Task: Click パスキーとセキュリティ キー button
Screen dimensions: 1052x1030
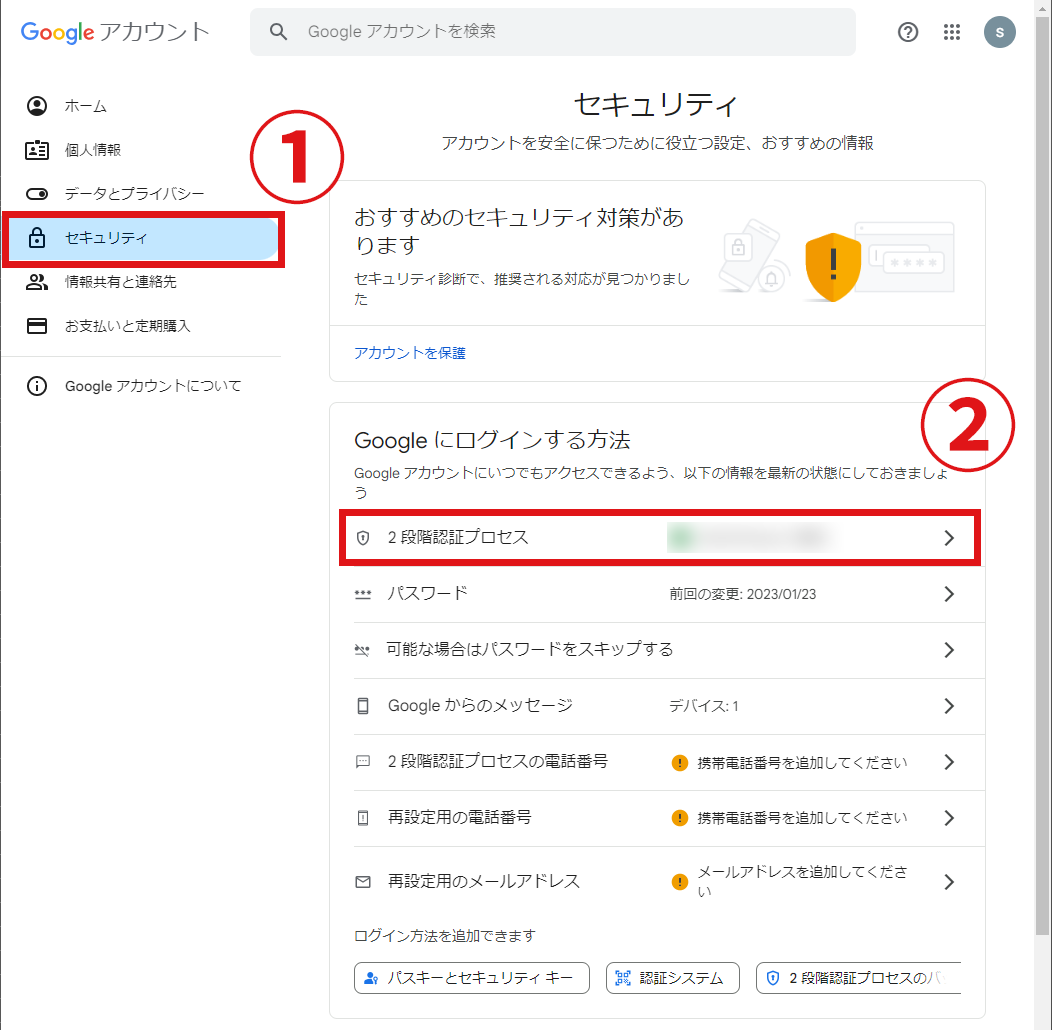Action: click(x=472, y=978)
